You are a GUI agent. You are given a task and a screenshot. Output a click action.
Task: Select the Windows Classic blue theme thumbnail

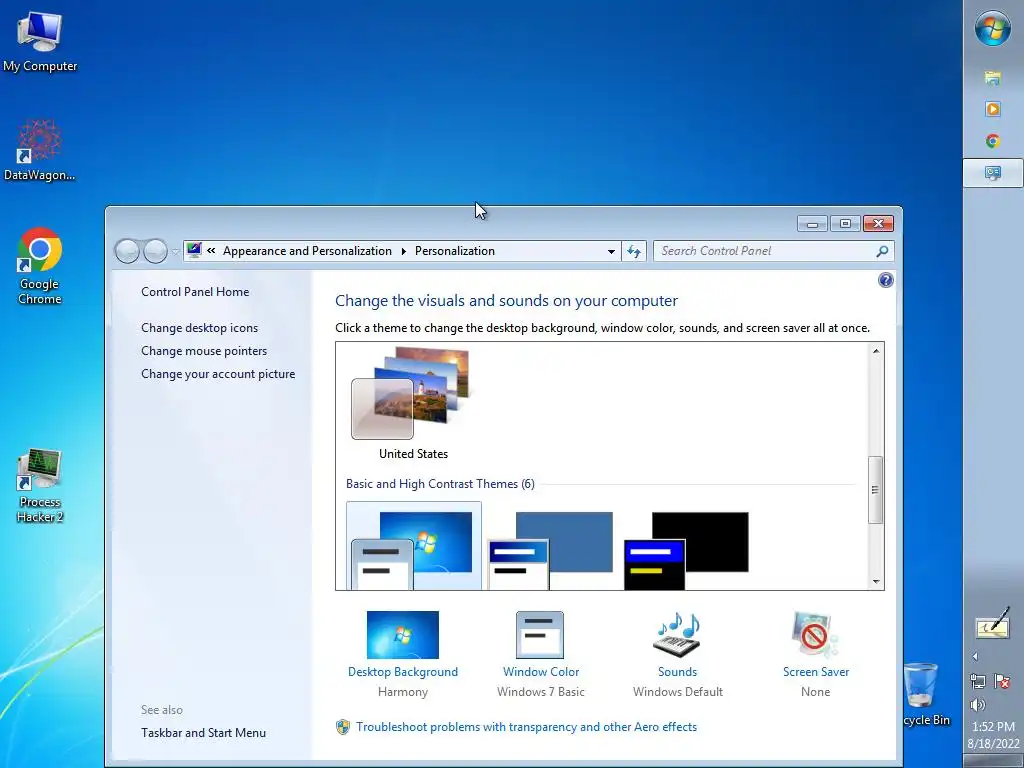(x=550, y=550)
